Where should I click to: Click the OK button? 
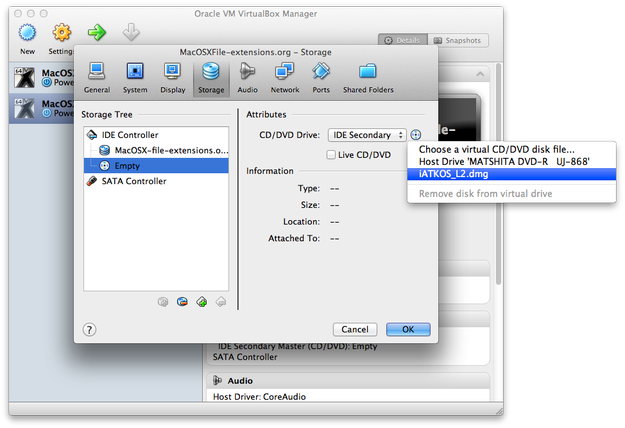(x=408, y=330)
